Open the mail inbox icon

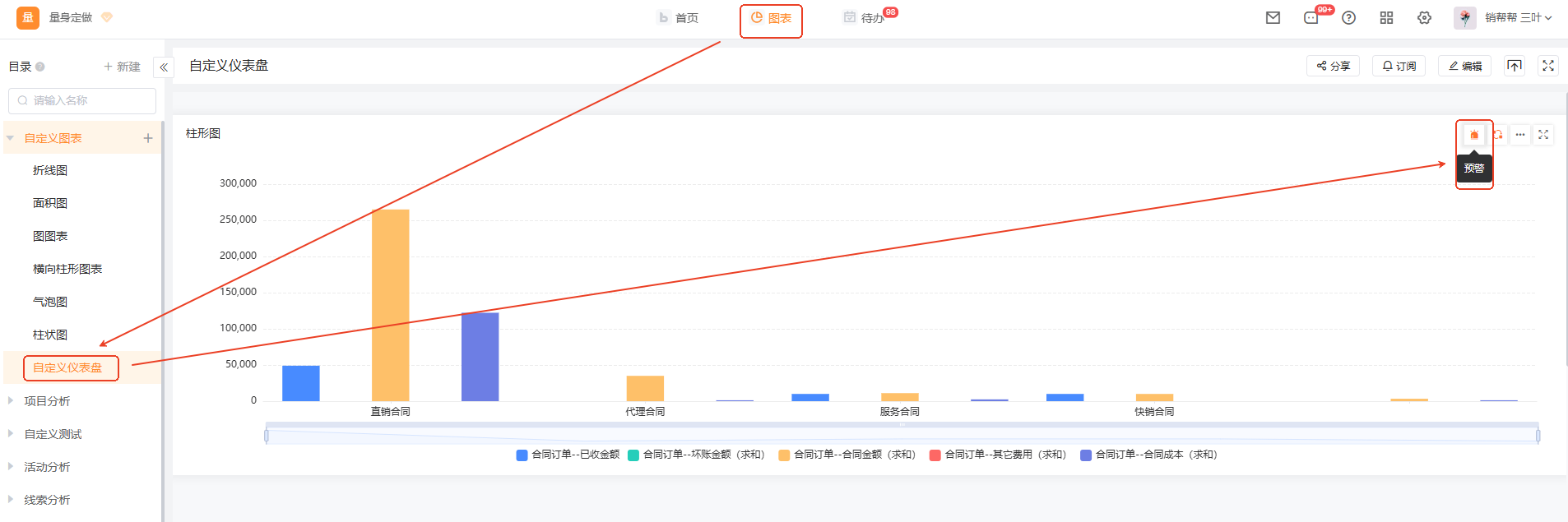1273,18
